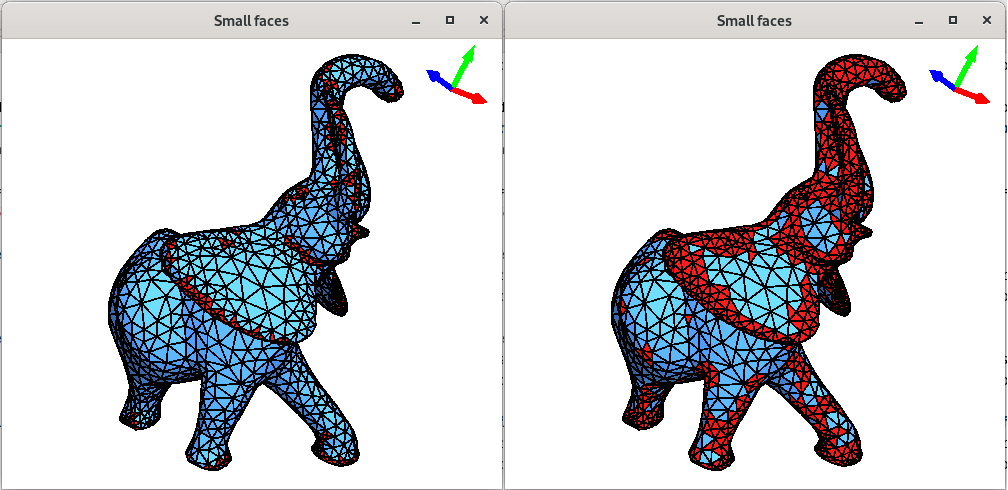The height and width of the screenshot is (490, 1008).
Task: Maximize the right Small faces window
Action: (x=953, y=20)
